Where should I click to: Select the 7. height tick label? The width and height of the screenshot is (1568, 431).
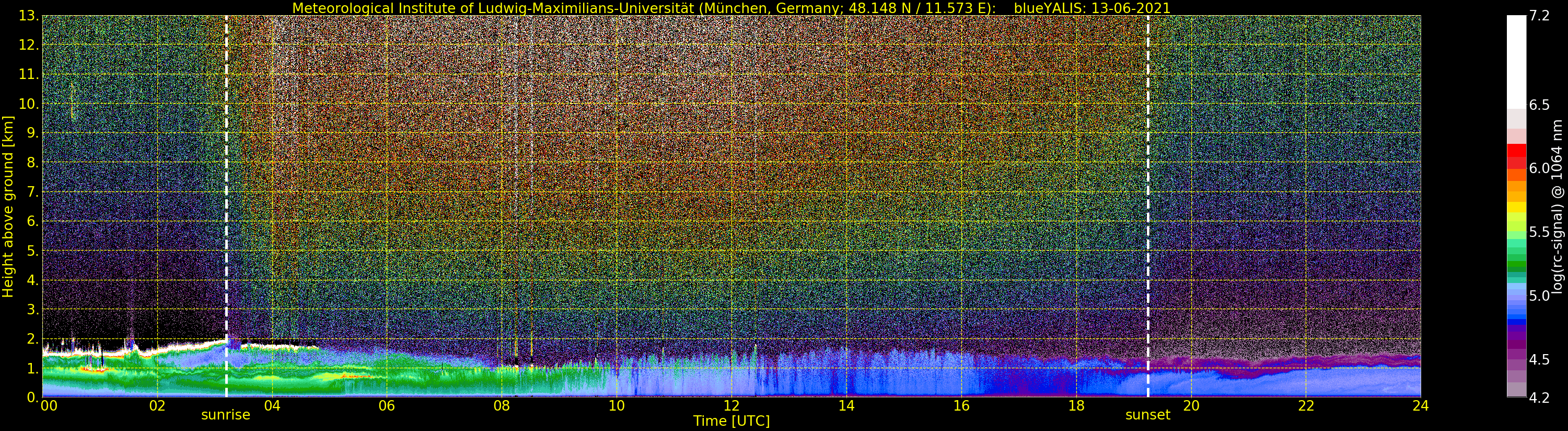click(33, 192)
